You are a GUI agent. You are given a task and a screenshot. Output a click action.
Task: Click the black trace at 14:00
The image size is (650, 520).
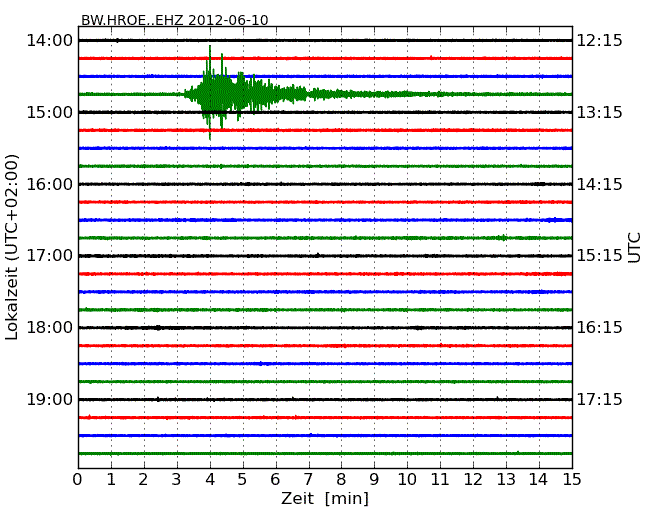click(x=325, y=40)
